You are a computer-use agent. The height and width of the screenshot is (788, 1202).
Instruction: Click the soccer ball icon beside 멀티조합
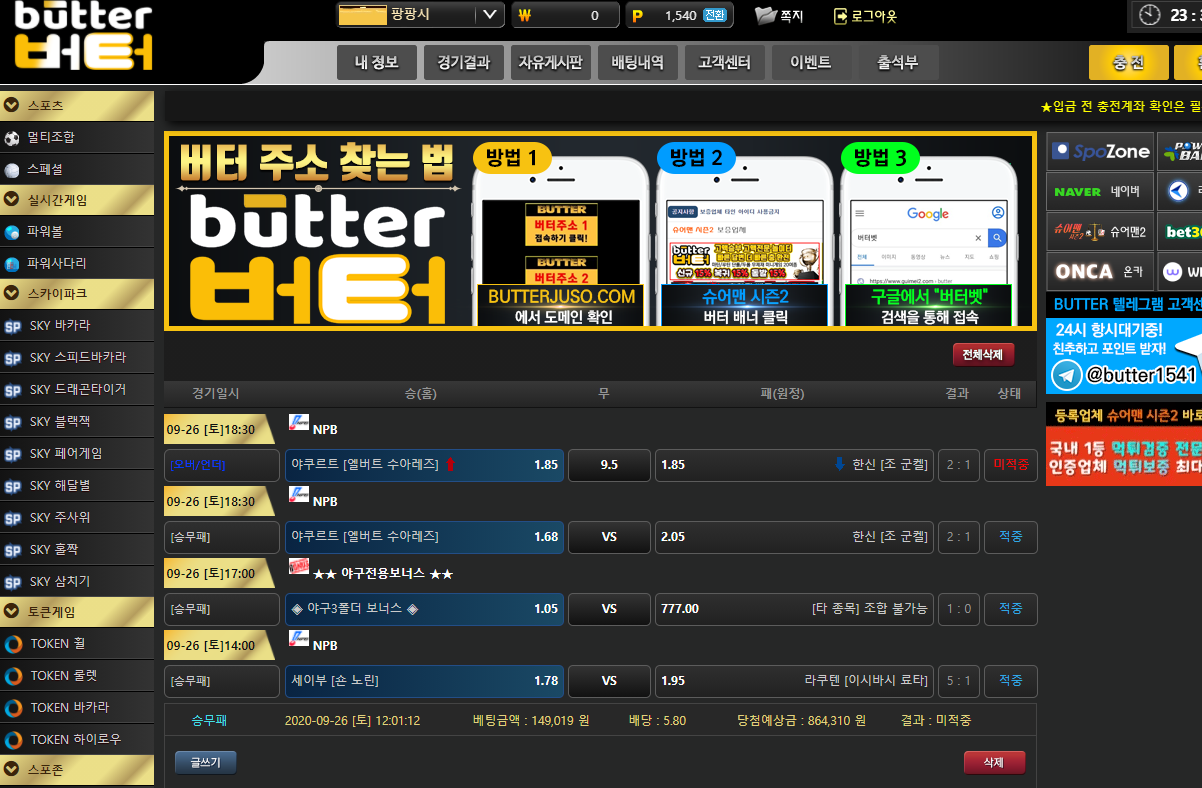tap(12, 138)
